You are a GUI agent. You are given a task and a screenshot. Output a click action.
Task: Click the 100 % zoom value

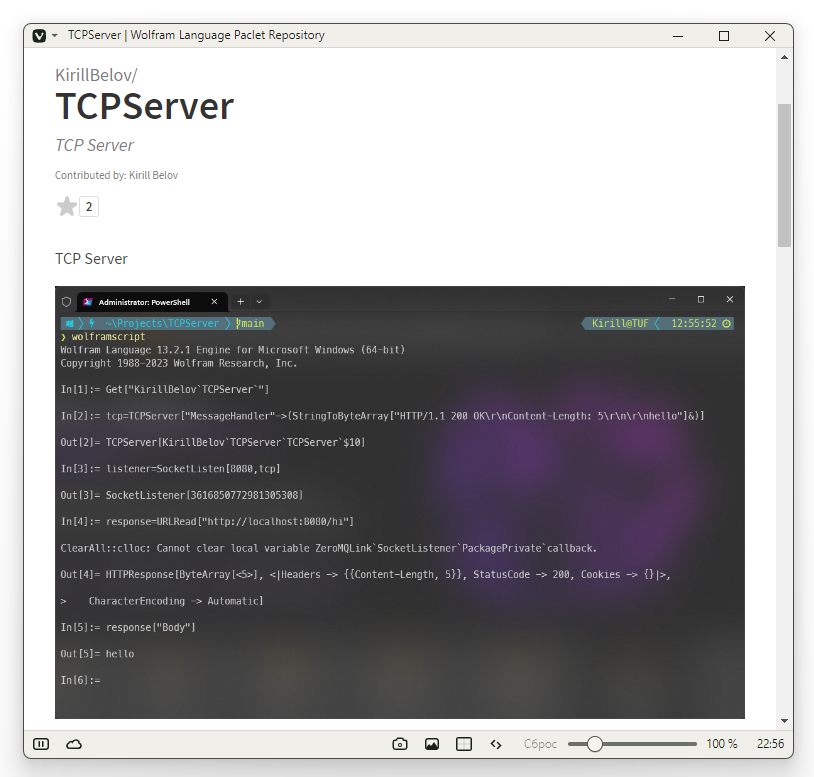point(722,744)
